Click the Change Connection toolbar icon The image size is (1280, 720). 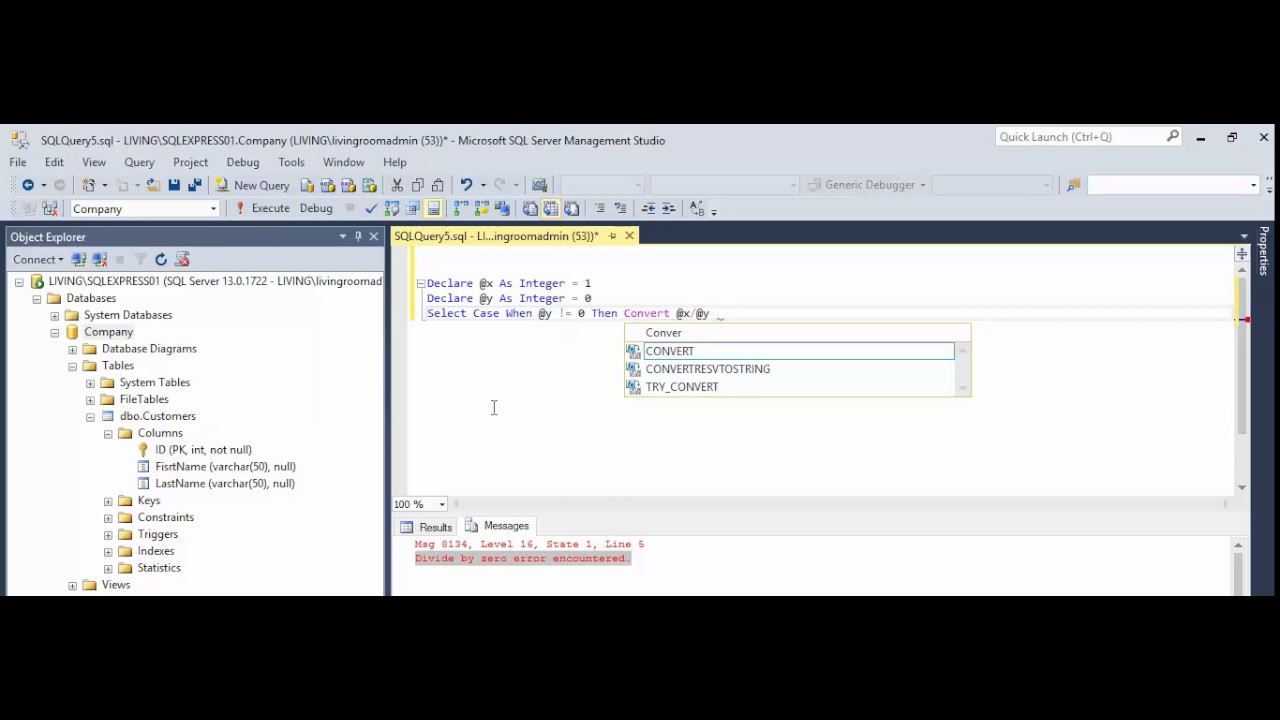50,208
